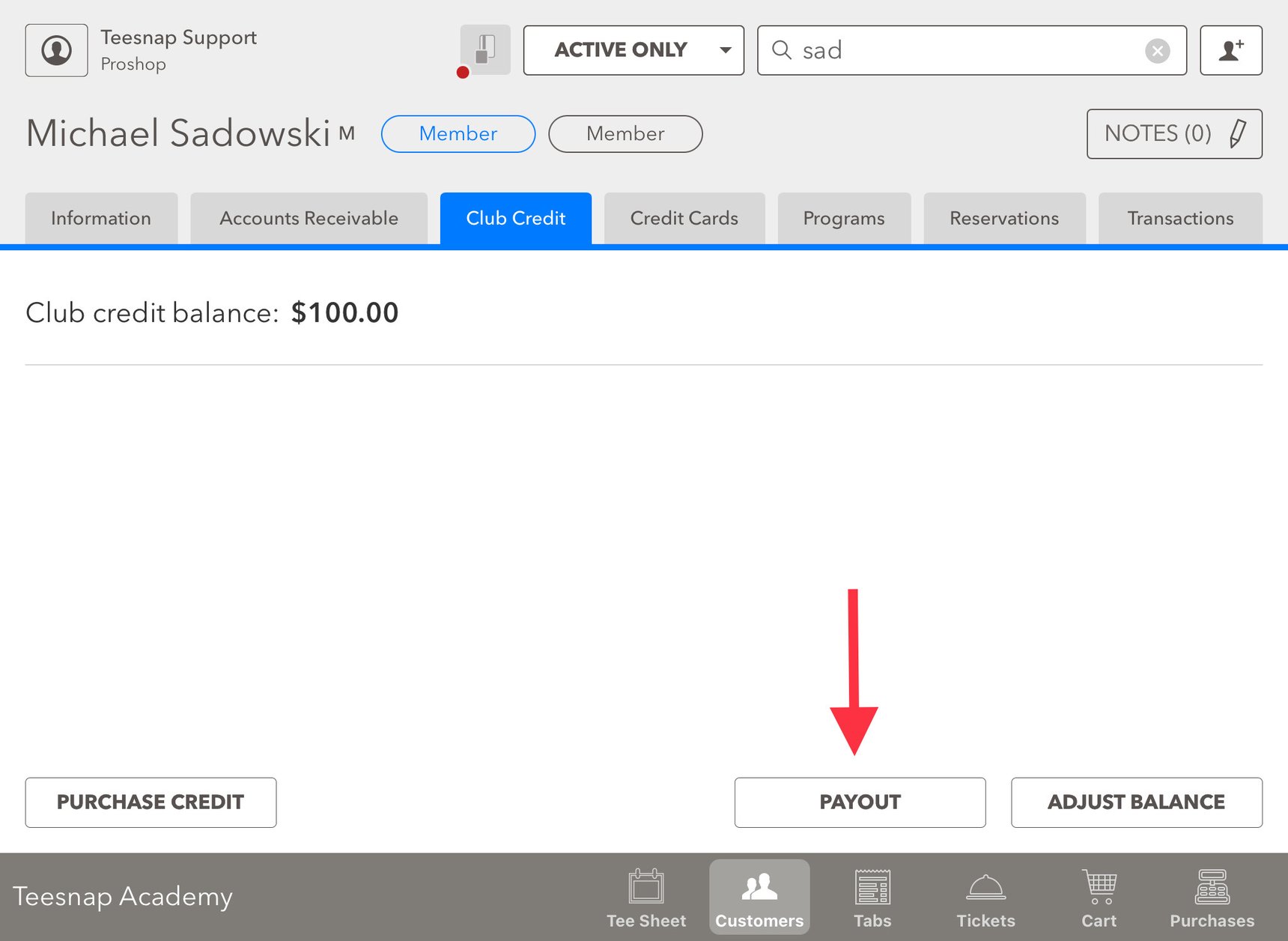This screenshot has width=1288, height=941.
Task: Open the Credit Cards tab
Action: click(684, 218)
